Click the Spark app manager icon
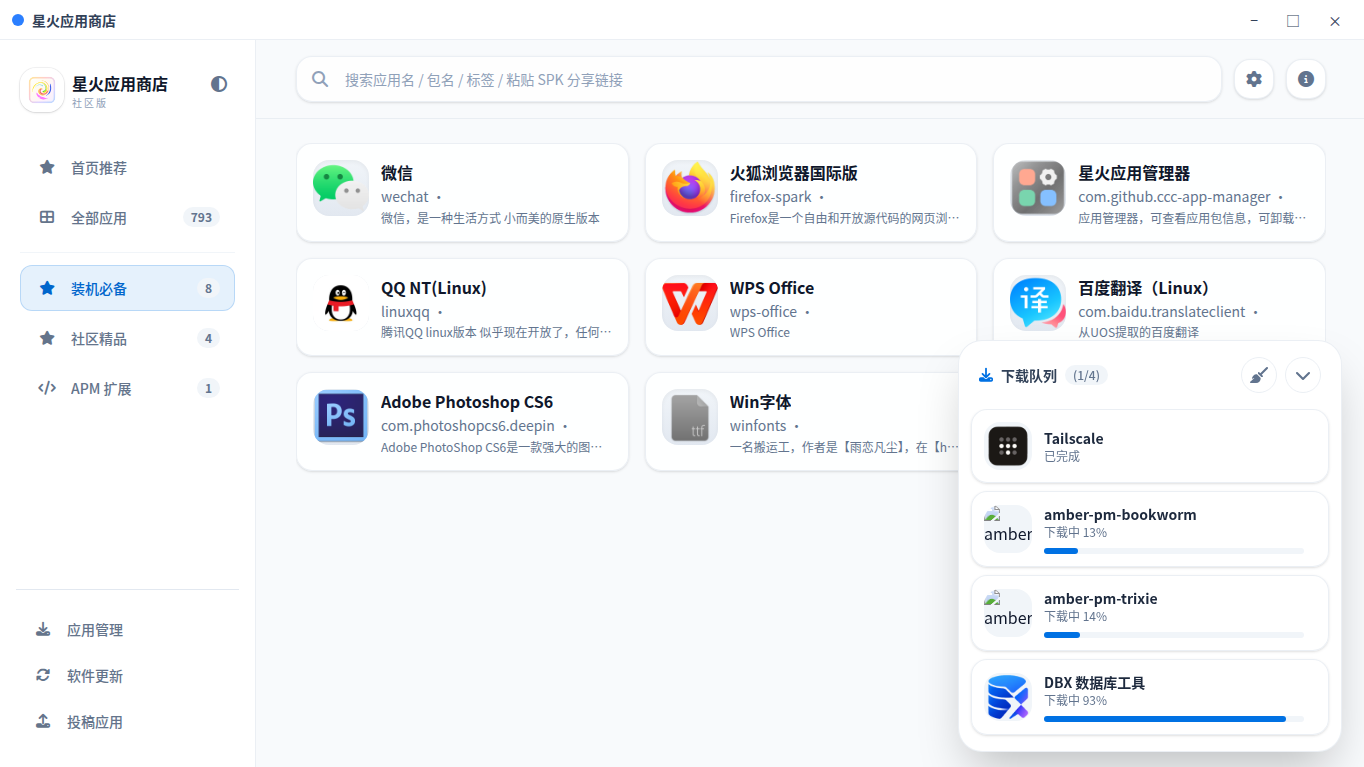Viewport: 1364px width, 767px height. (x=1038, y=188)
